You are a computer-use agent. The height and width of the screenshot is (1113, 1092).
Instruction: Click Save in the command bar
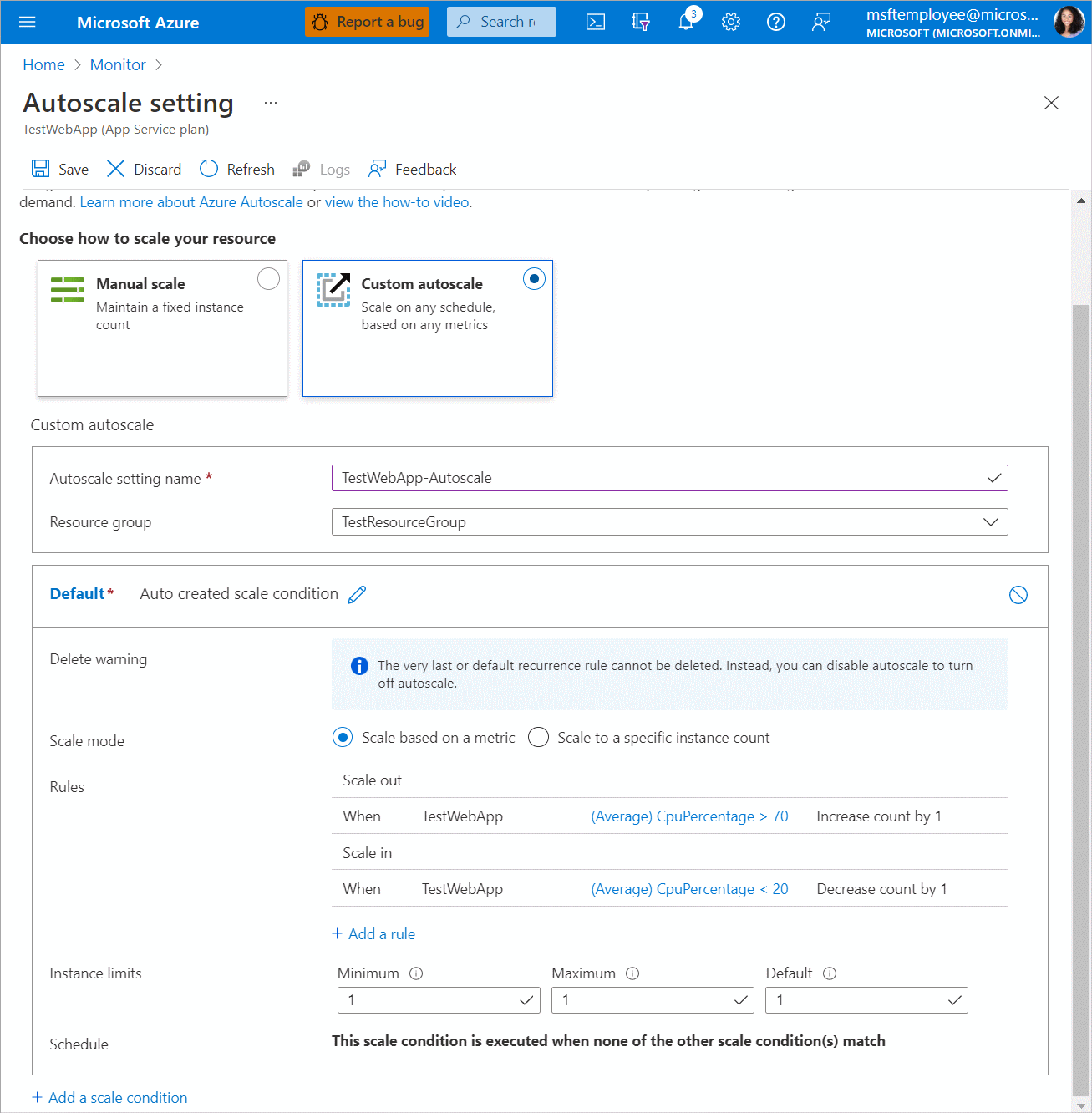(60, 170)
